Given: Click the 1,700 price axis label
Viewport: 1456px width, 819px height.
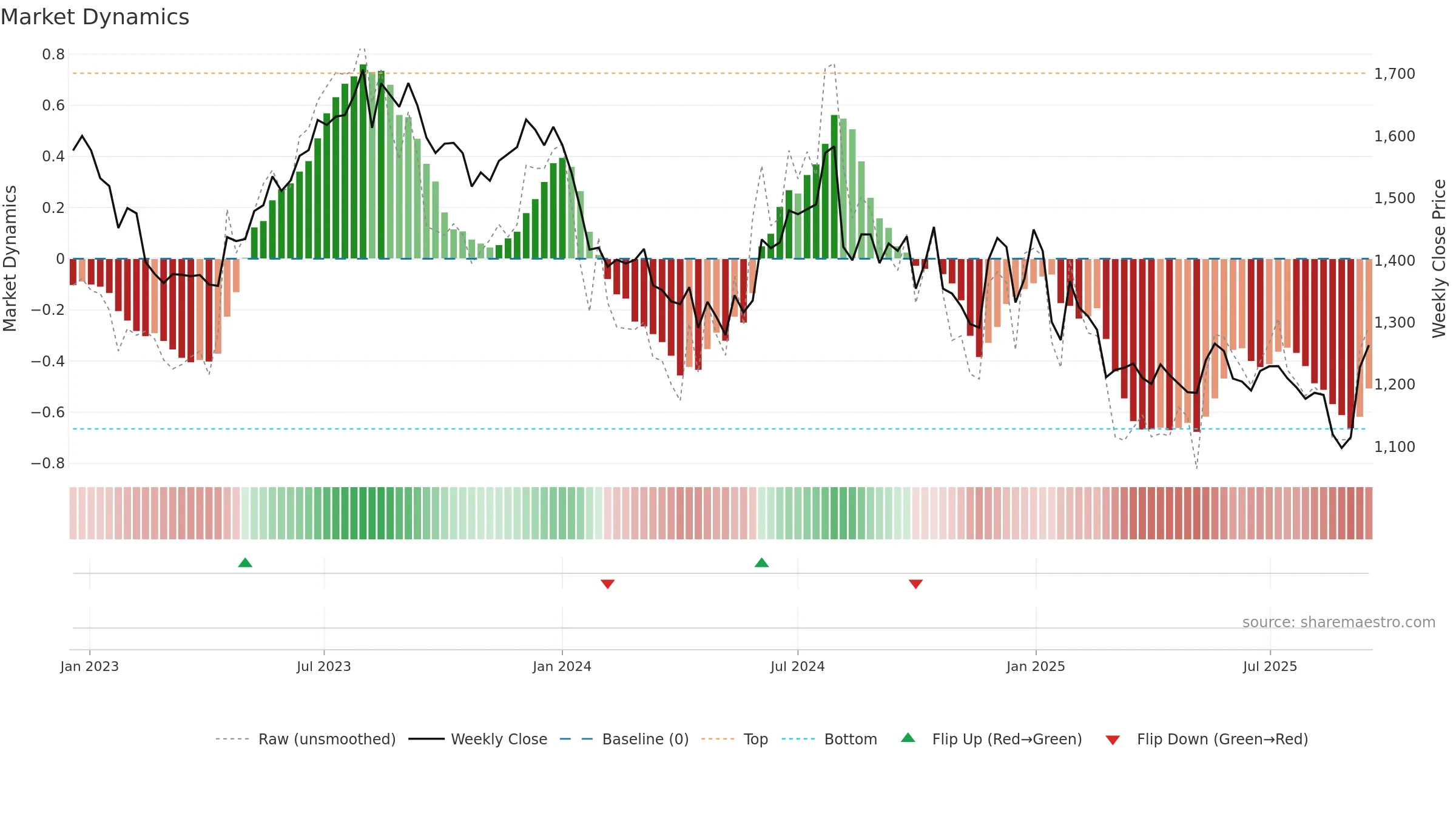Looking at the screenshot, I should coord(1395,74).
